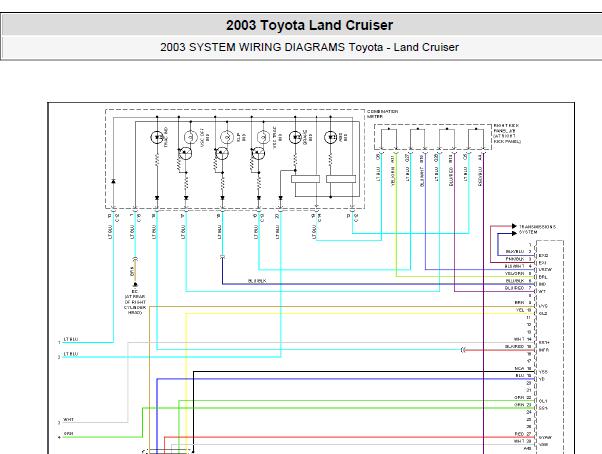The height and width of the screenshot is (454, 602).
Task: Click the BLU pin 19 label
Action: pos(520,375)
